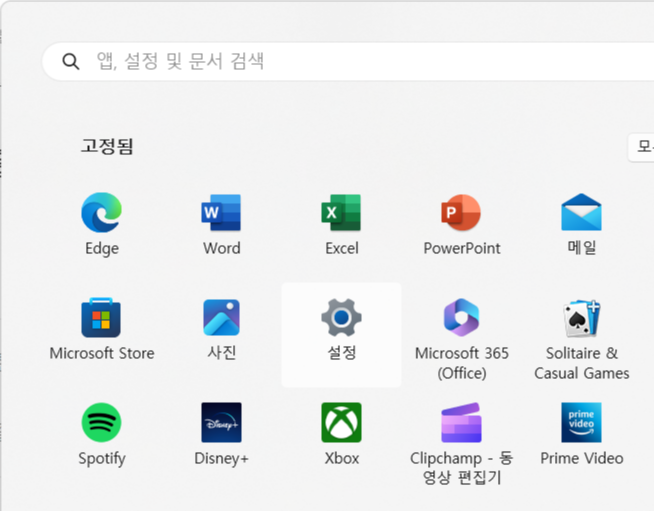
Task: Launch the Xbox app
Action: tap(341, 422)
